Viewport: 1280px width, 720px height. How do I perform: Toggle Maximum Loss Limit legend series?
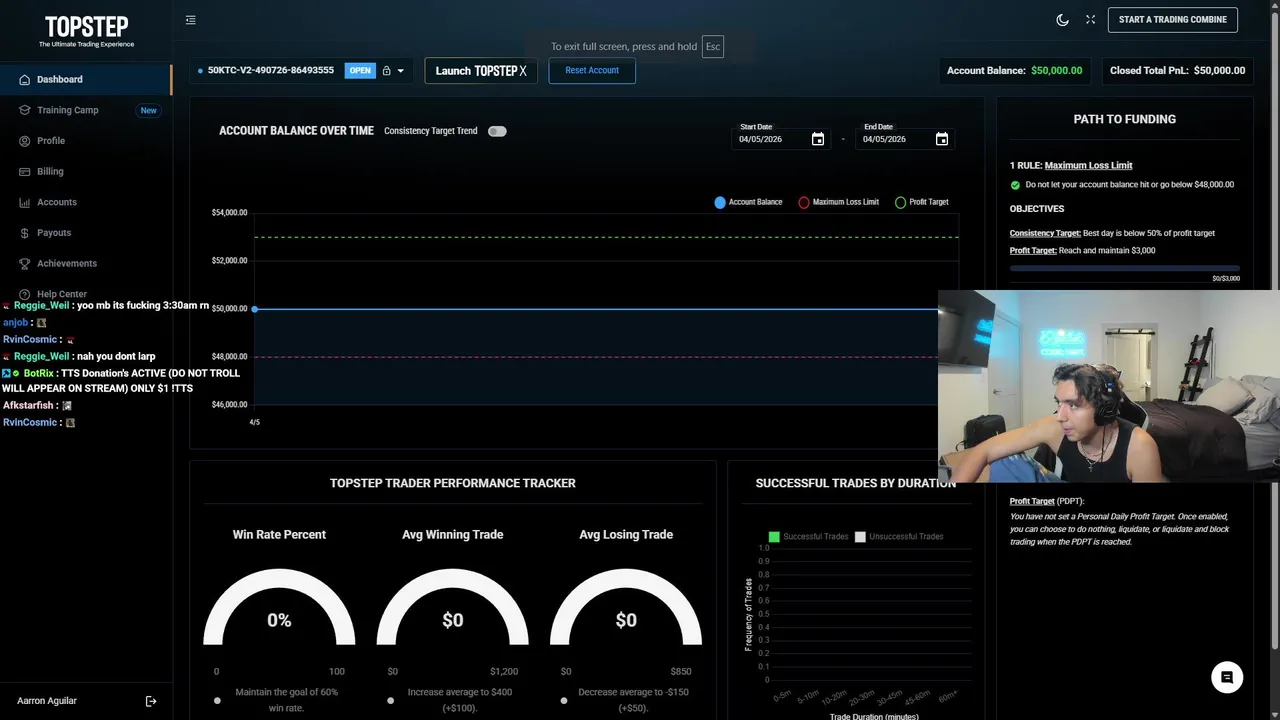coord(838,202)
